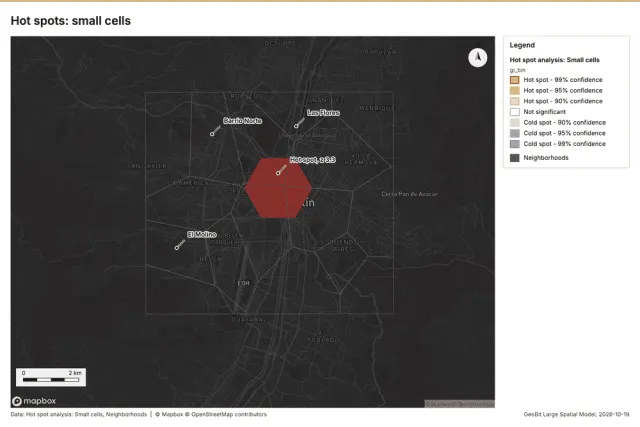Click the map scale bar
Screen dimensions: 640x427
tap(51, 377)
